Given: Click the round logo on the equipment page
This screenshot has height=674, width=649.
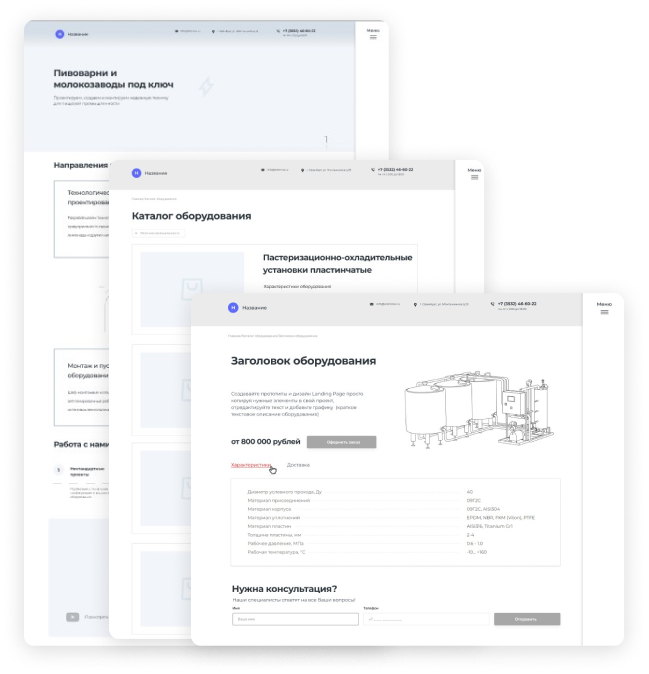Looking at the screenshot, I should [233, 308].
